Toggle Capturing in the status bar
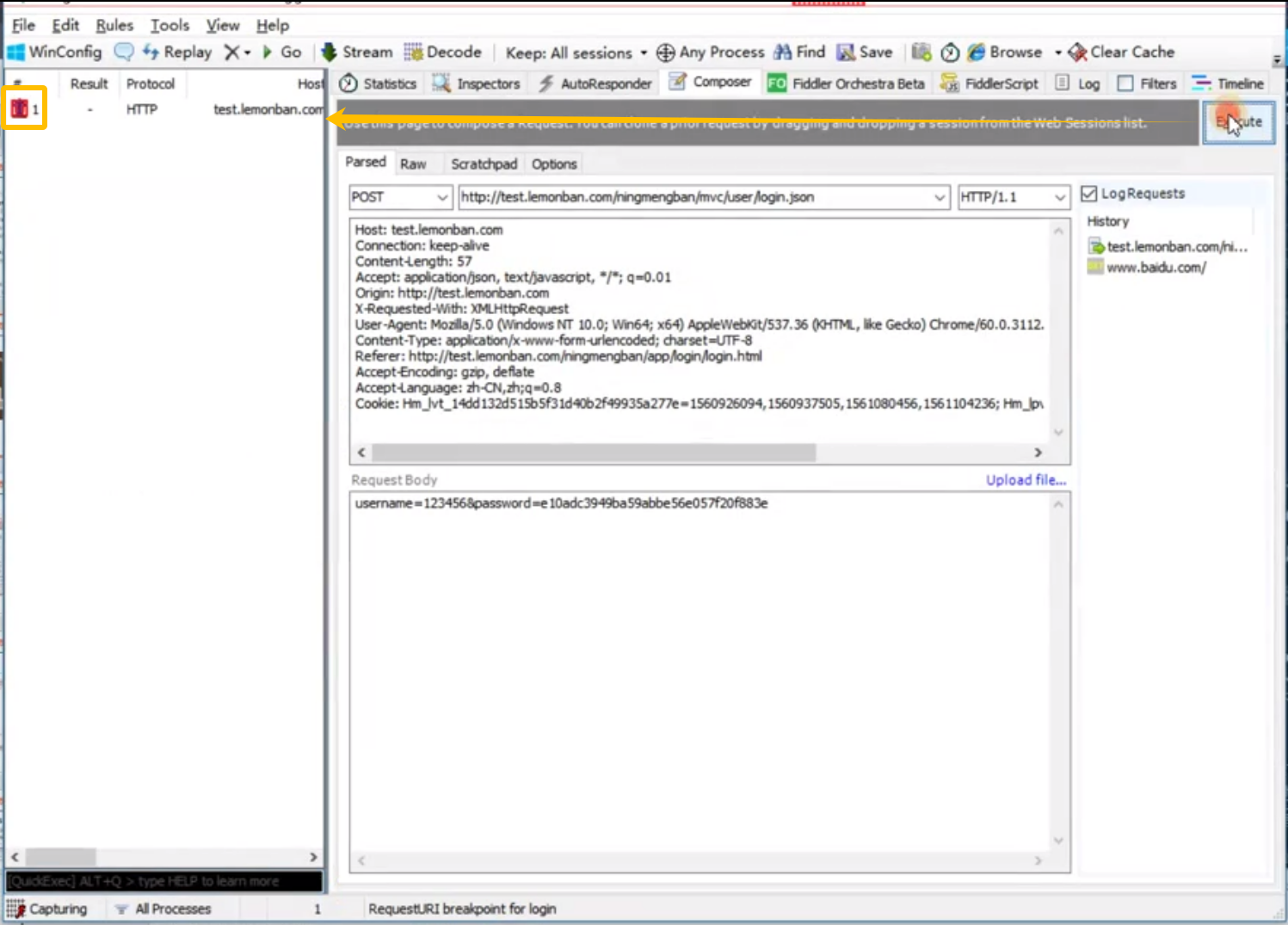 pyautogui.click(x=47, y=909)
